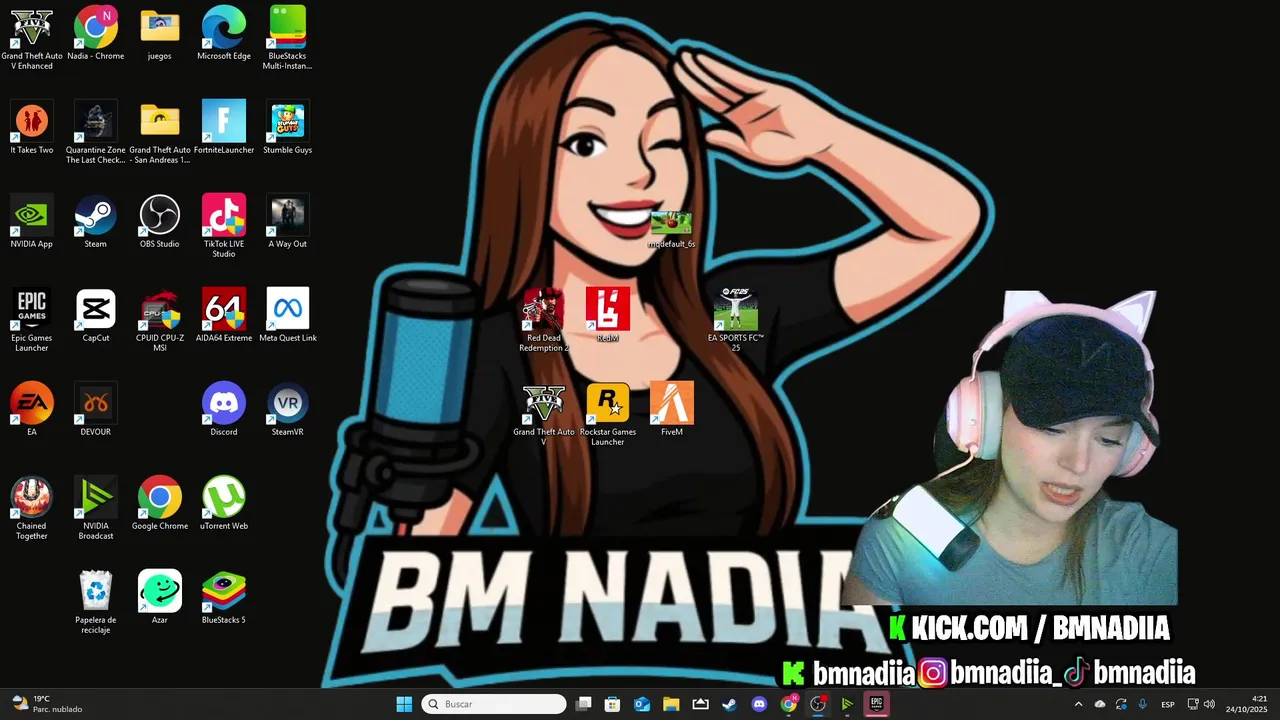Viewport: 1280px width, 720px height.
Task: Switch to Discord in the taskbar
Action: 759,704
